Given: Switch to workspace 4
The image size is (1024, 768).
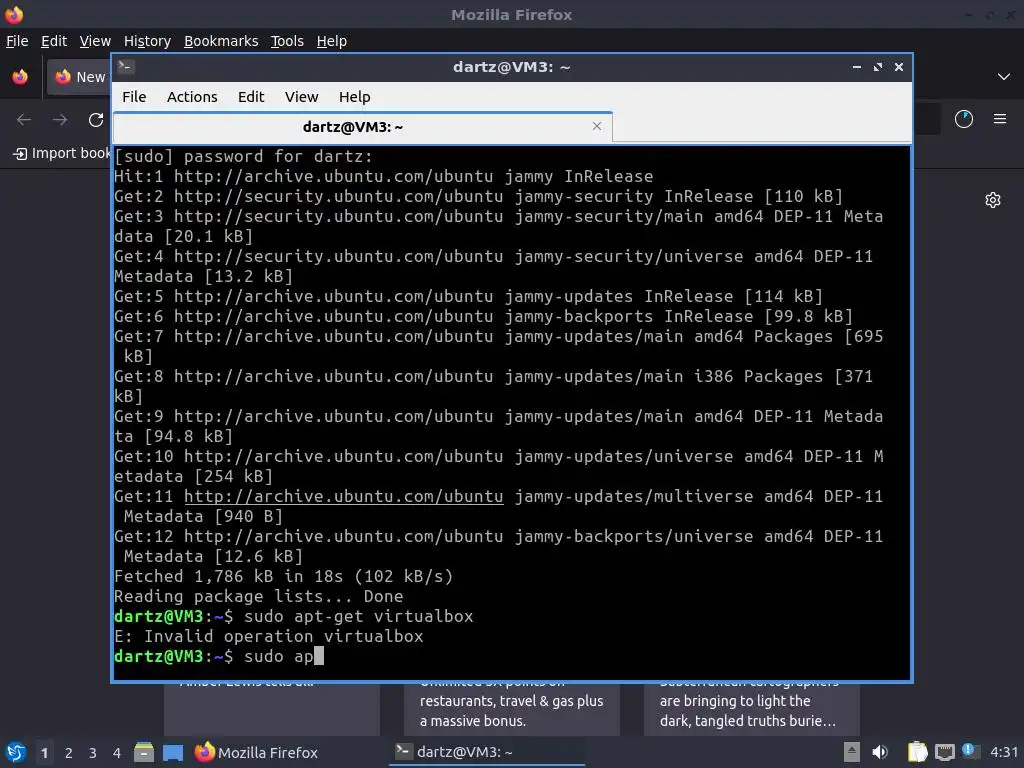Looking at the screenshot, I should pos(117,753).
